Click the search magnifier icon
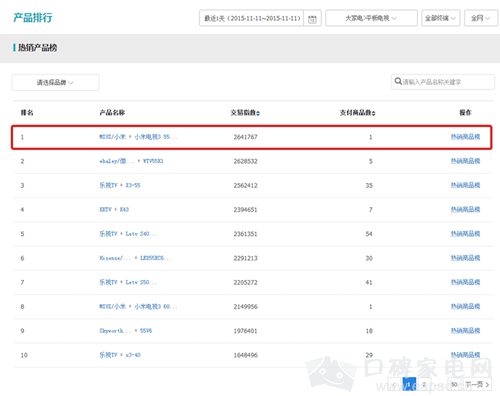Screen dimensions: 500x396 (x=398, y=81)
